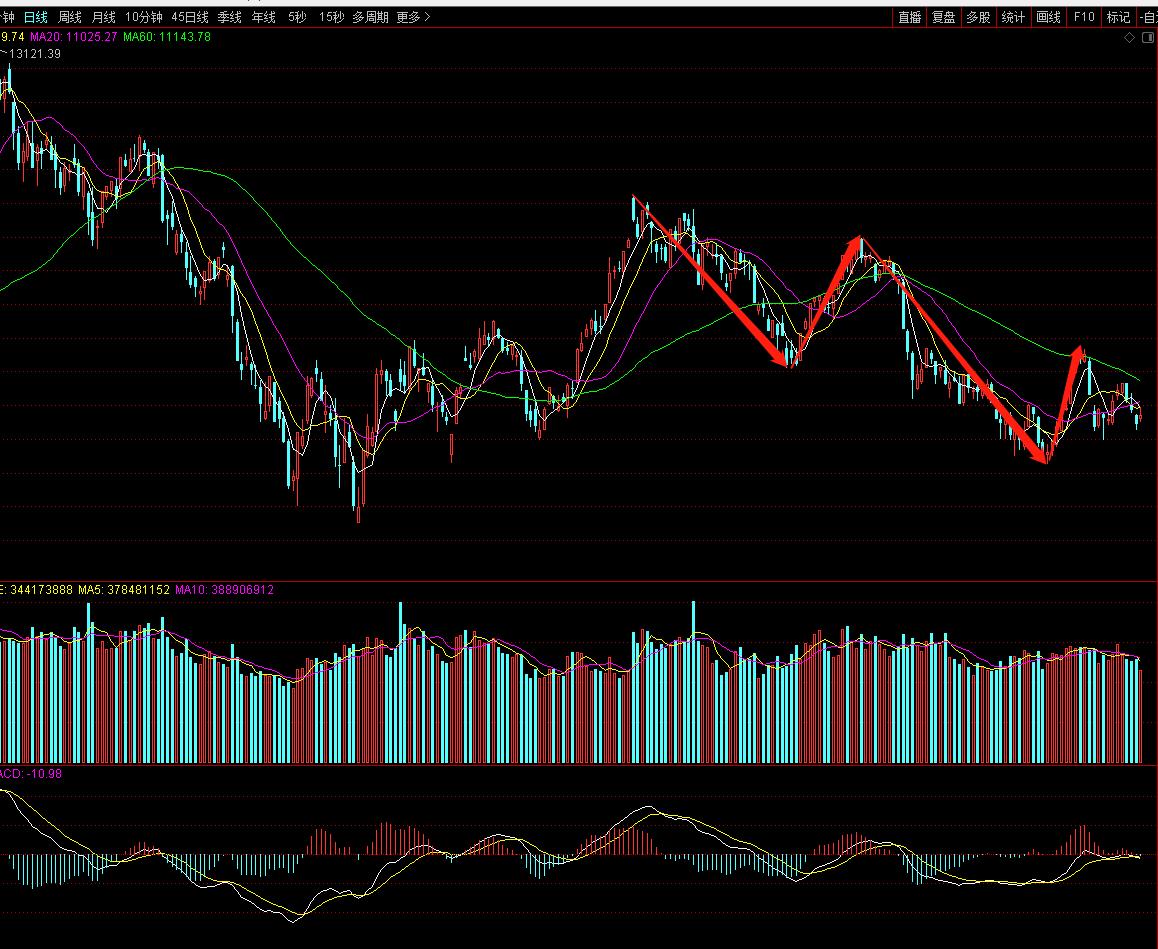Select the 5秒 period tab
1158x949 pixels.
coord(298,17)
